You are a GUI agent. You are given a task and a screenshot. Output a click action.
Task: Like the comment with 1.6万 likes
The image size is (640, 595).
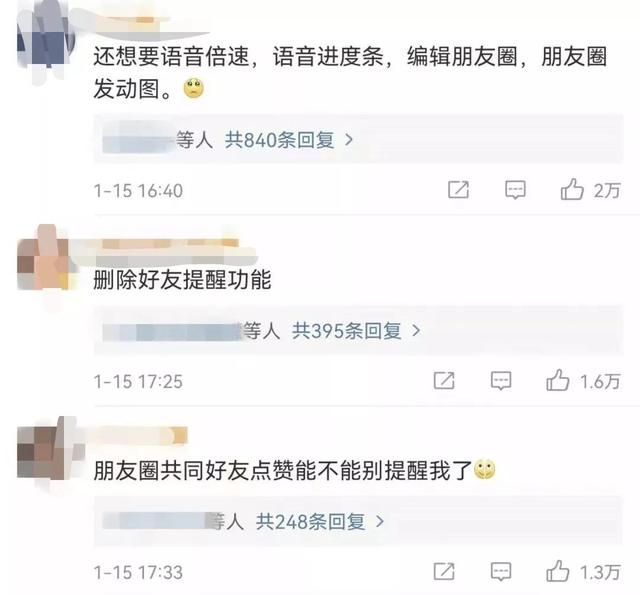[558, 380]
